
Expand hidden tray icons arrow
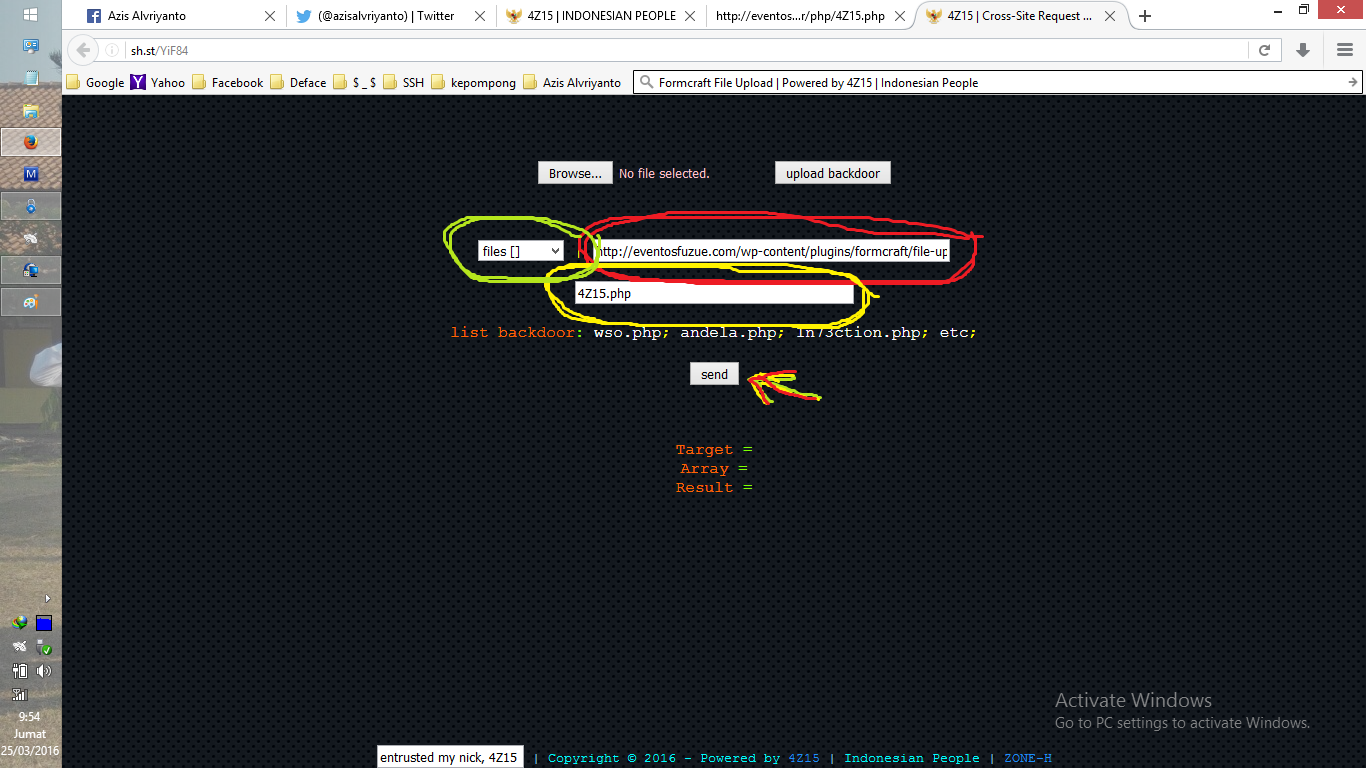[48, 598]
